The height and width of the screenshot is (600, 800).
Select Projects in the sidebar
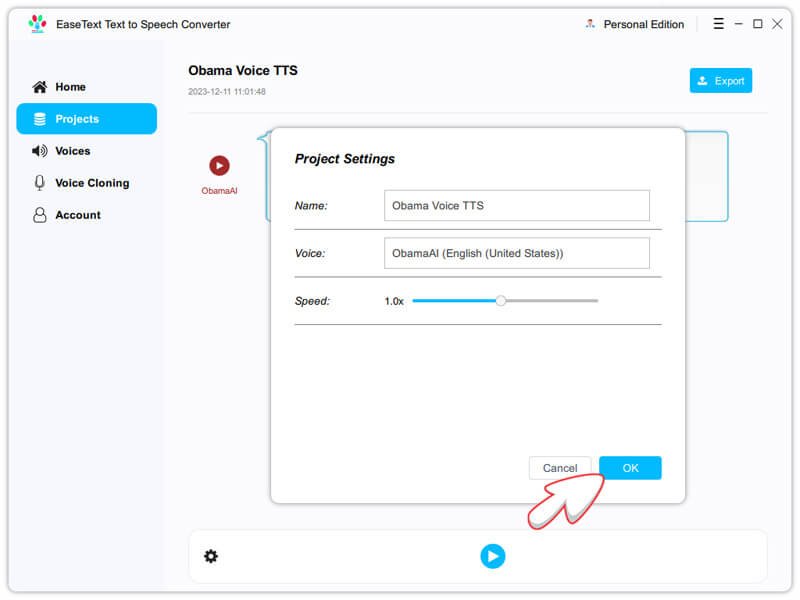pos(77,119)
